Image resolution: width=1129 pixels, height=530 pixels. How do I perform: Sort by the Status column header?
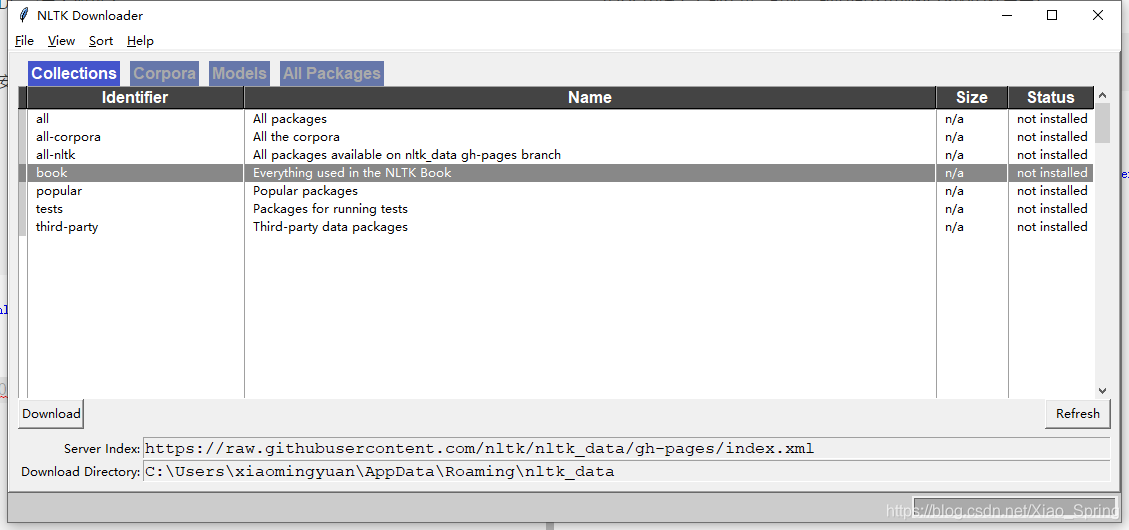pos(1051,97)
